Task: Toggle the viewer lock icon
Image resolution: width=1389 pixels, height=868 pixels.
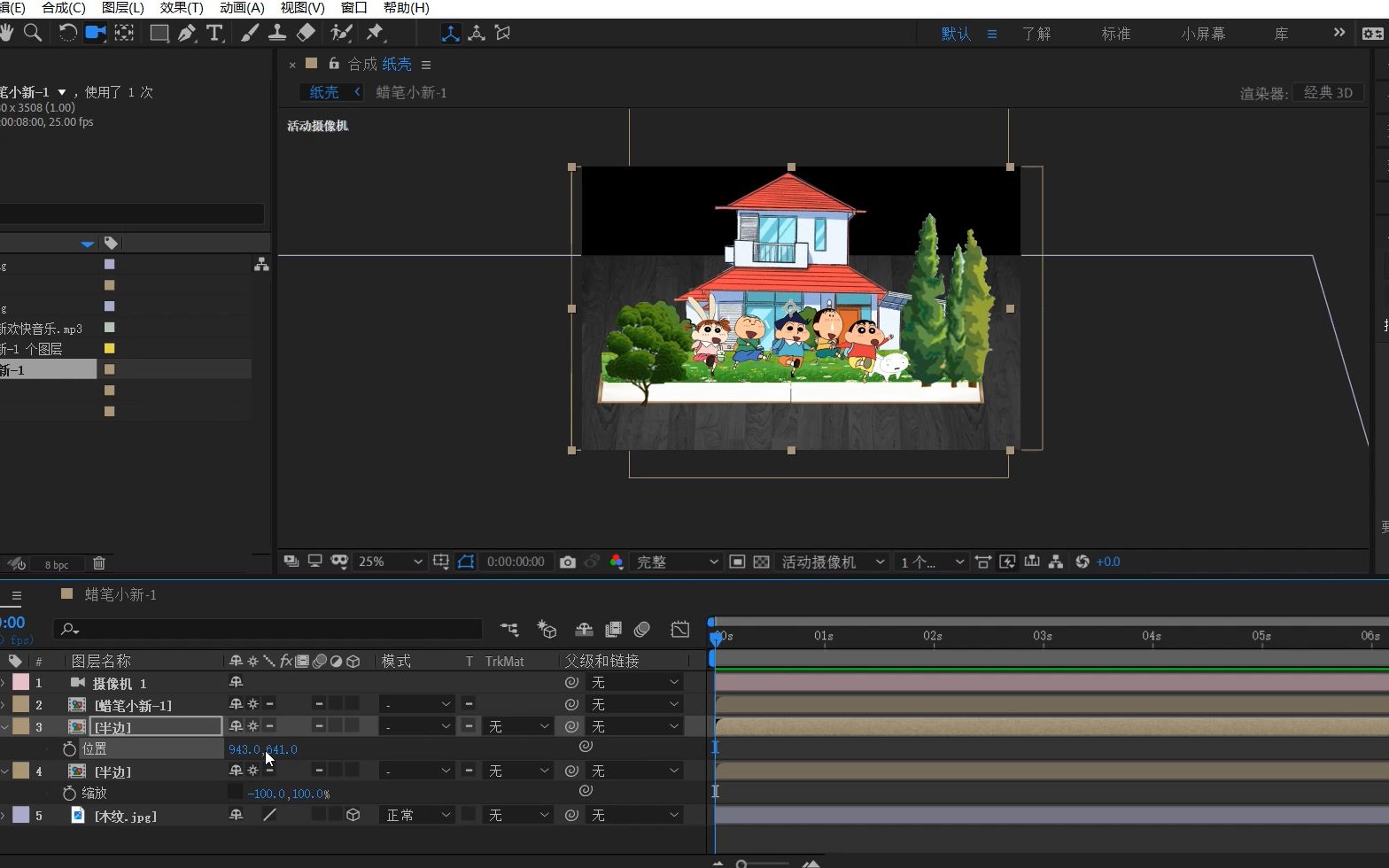Action: tap(334, 64)
